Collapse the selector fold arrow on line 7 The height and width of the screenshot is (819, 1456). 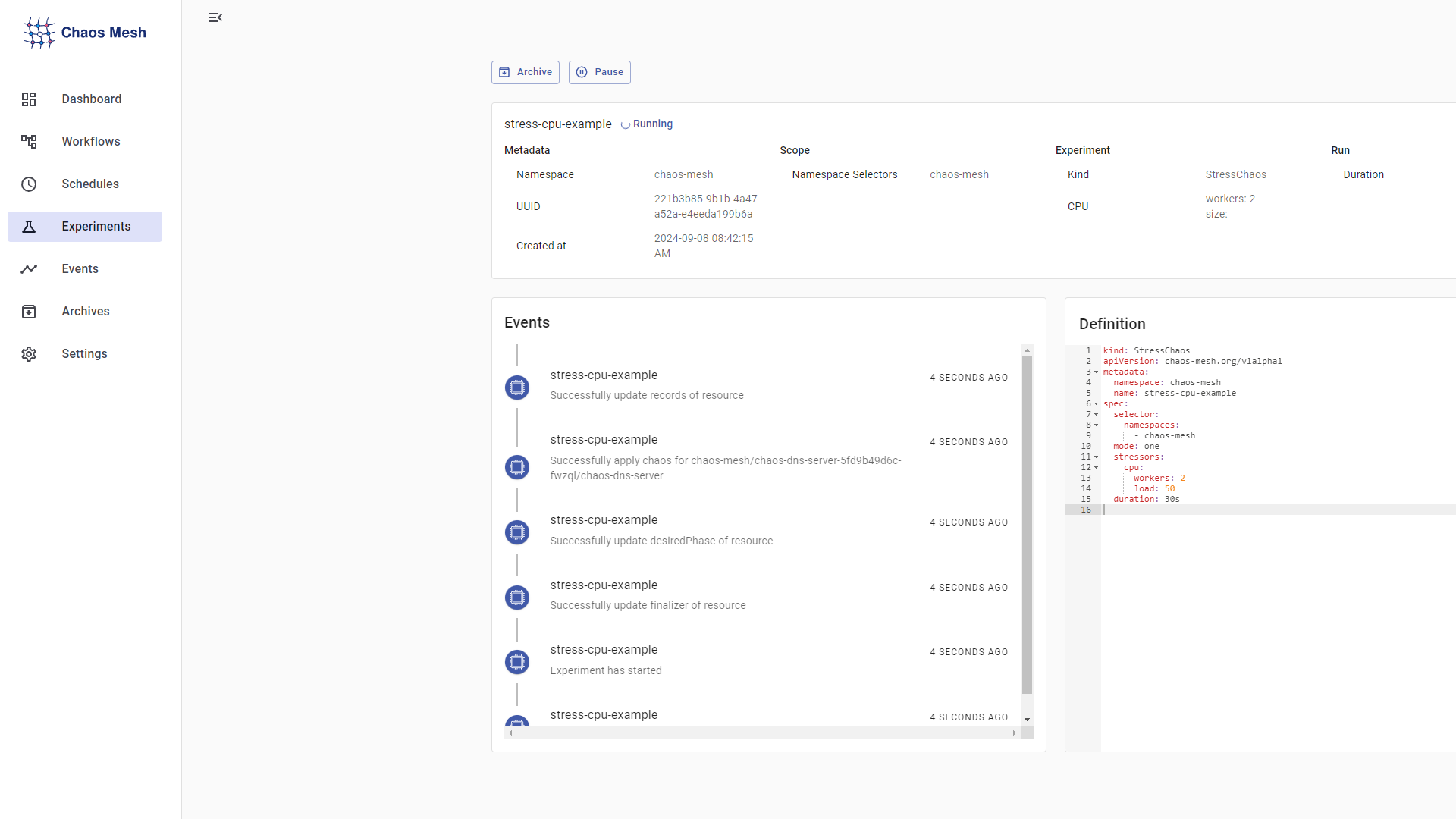(1097, 415)
